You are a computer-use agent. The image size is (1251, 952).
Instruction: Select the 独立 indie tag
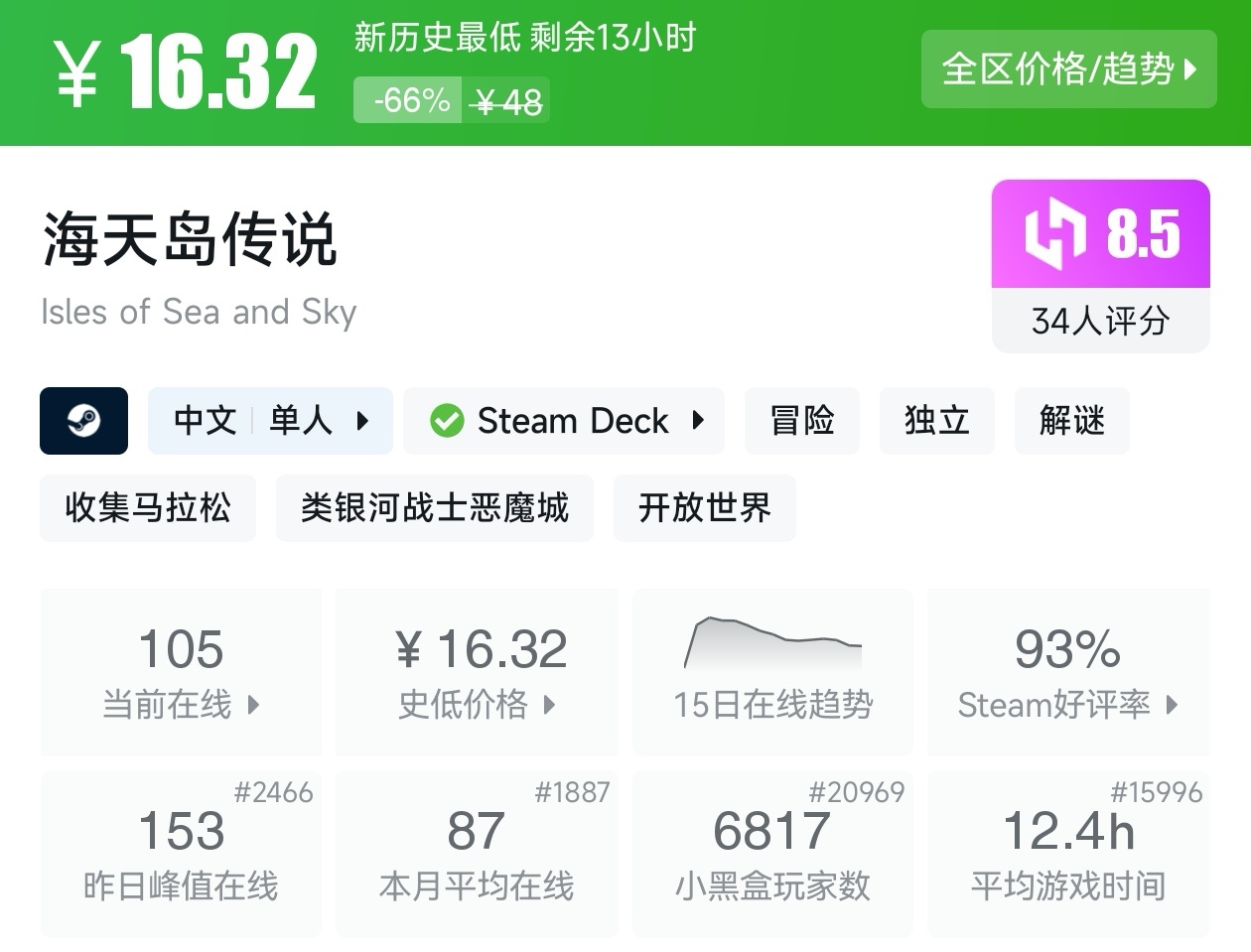(x=936, y=421)
